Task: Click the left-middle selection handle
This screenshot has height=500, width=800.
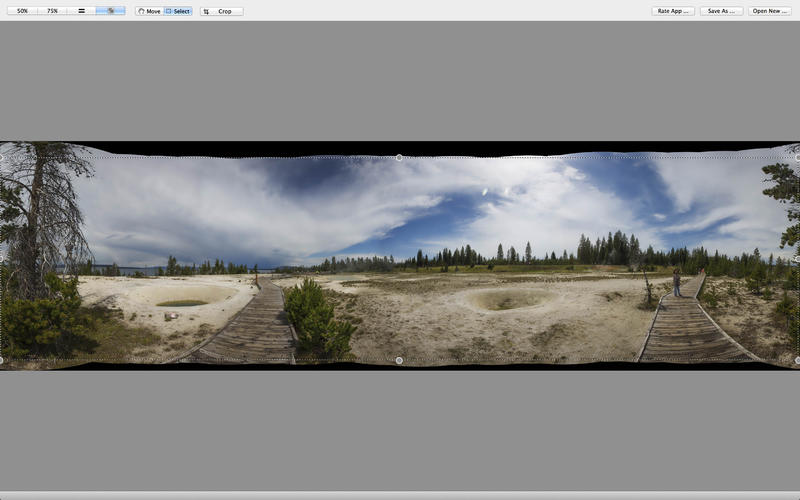Action: click(x=2, y=259)
